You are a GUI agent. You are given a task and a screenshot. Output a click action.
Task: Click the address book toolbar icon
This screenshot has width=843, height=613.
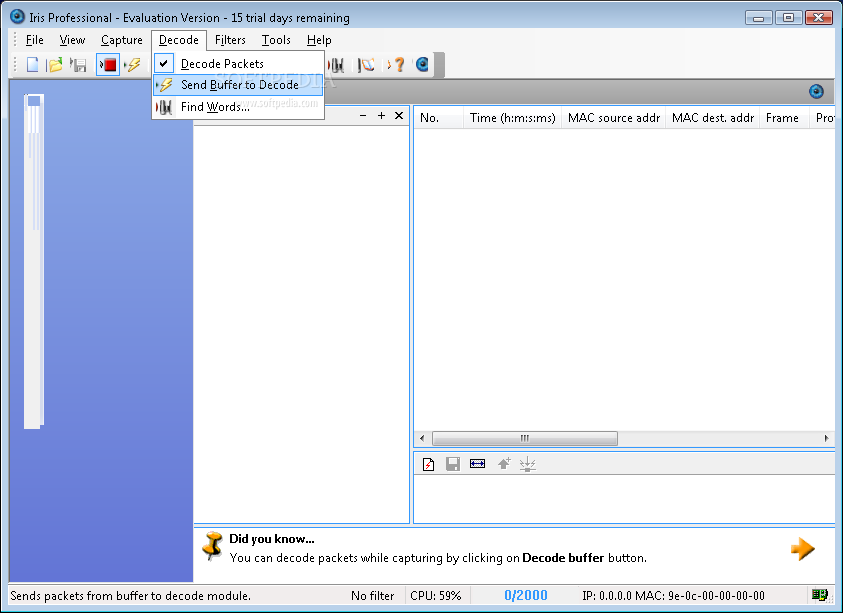(x=366, y=65)
